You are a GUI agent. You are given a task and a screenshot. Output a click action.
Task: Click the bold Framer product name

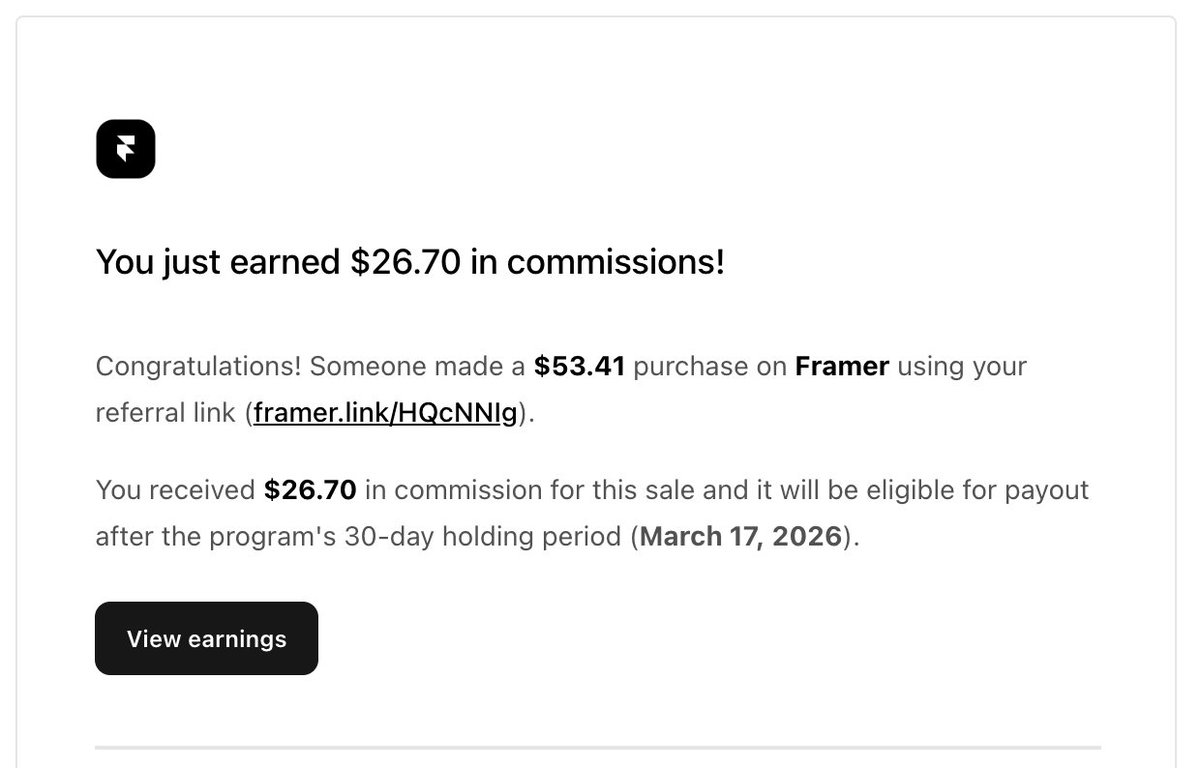point(842,366)
